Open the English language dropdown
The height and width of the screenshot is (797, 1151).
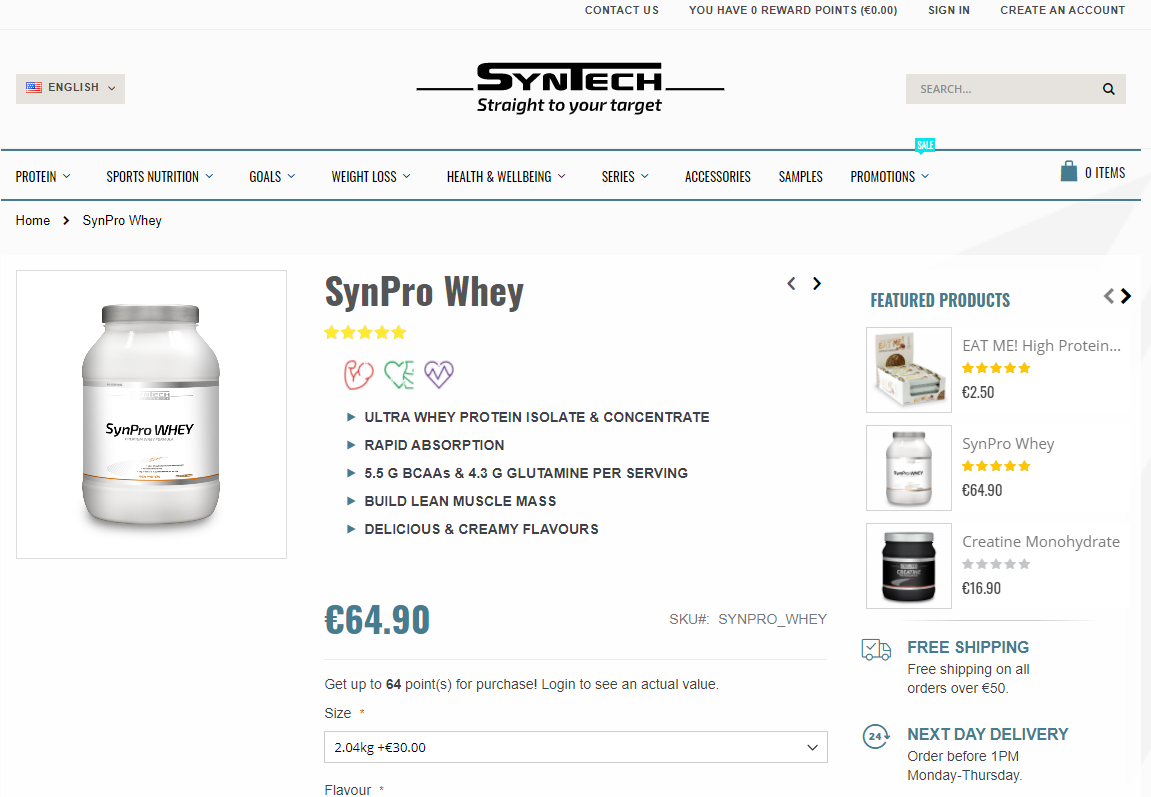[x=70, y=89]
